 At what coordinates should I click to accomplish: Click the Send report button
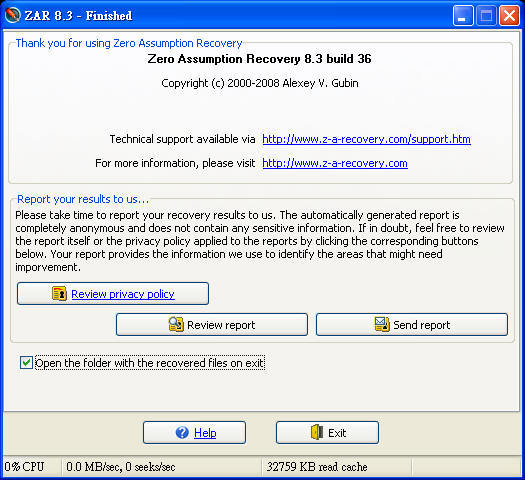click(x=412, y=324)
